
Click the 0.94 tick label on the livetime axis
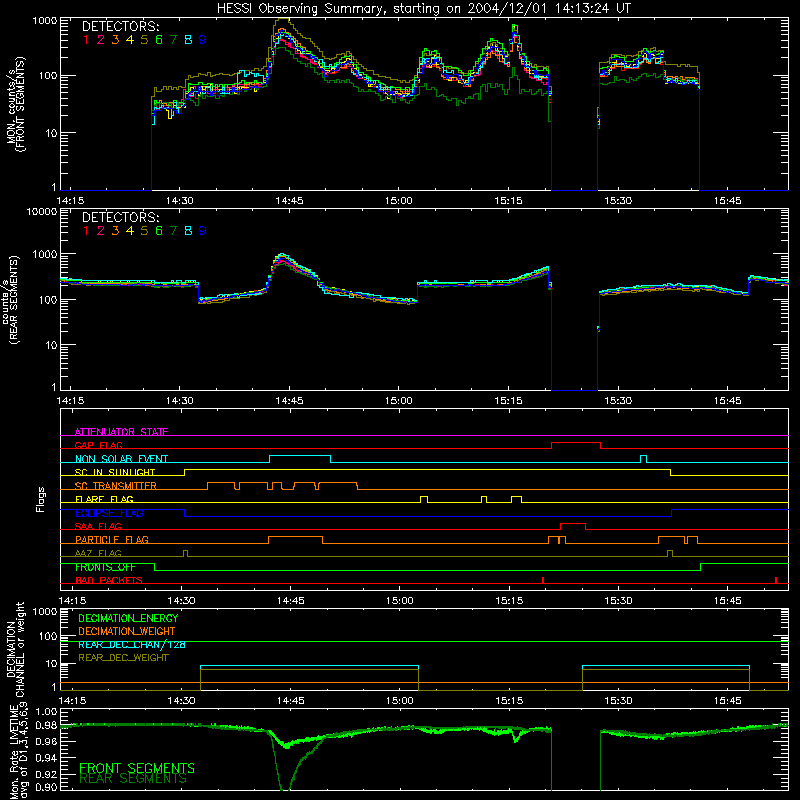(x=46, y=756)
